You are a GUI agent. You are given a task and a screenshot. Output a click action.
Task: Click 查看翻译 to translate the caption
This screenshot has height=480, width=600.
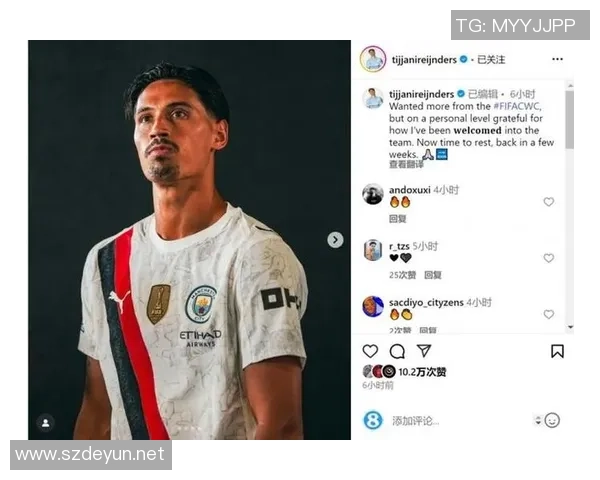point(406,165)
